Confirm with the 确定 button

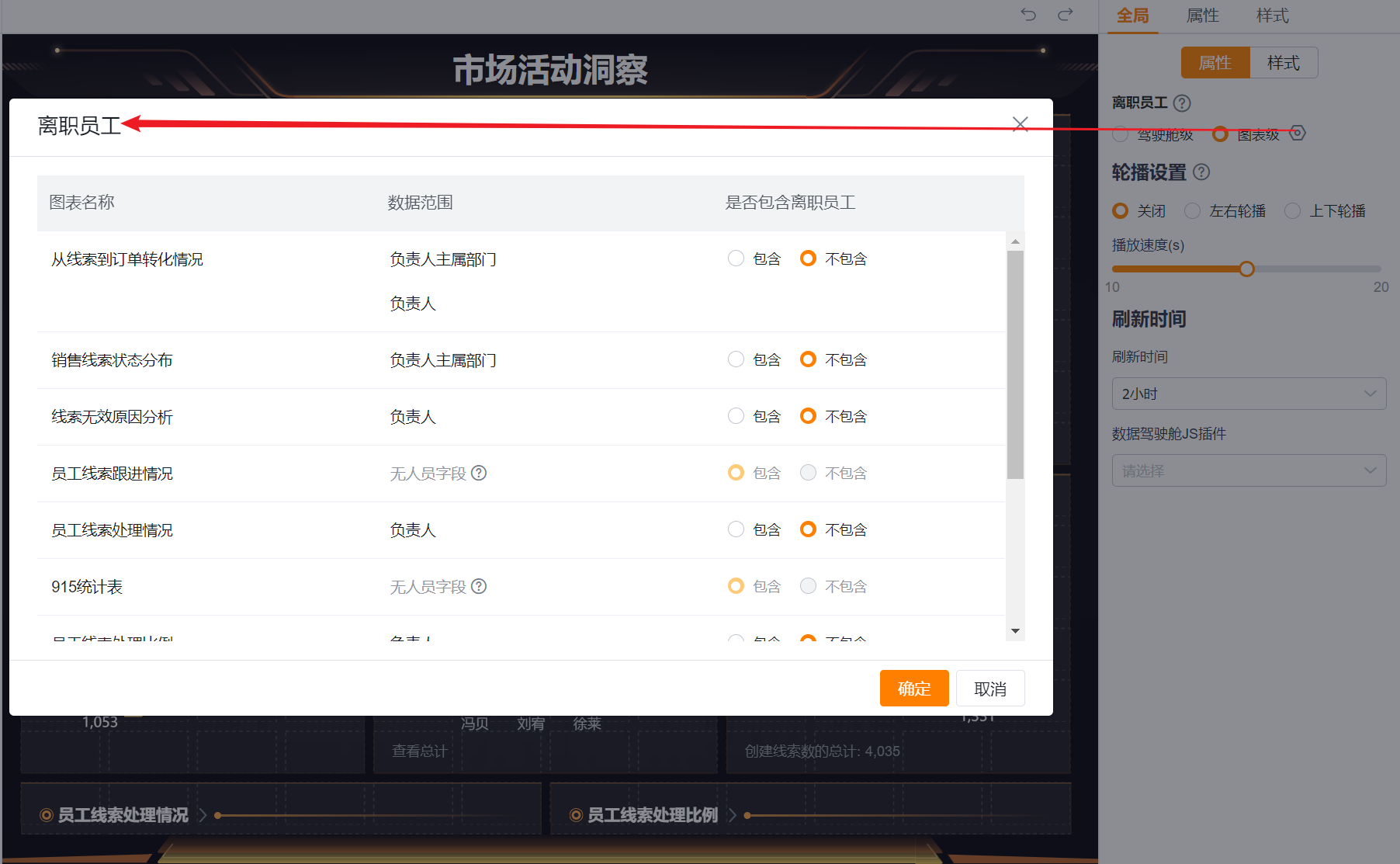[914, 688]
